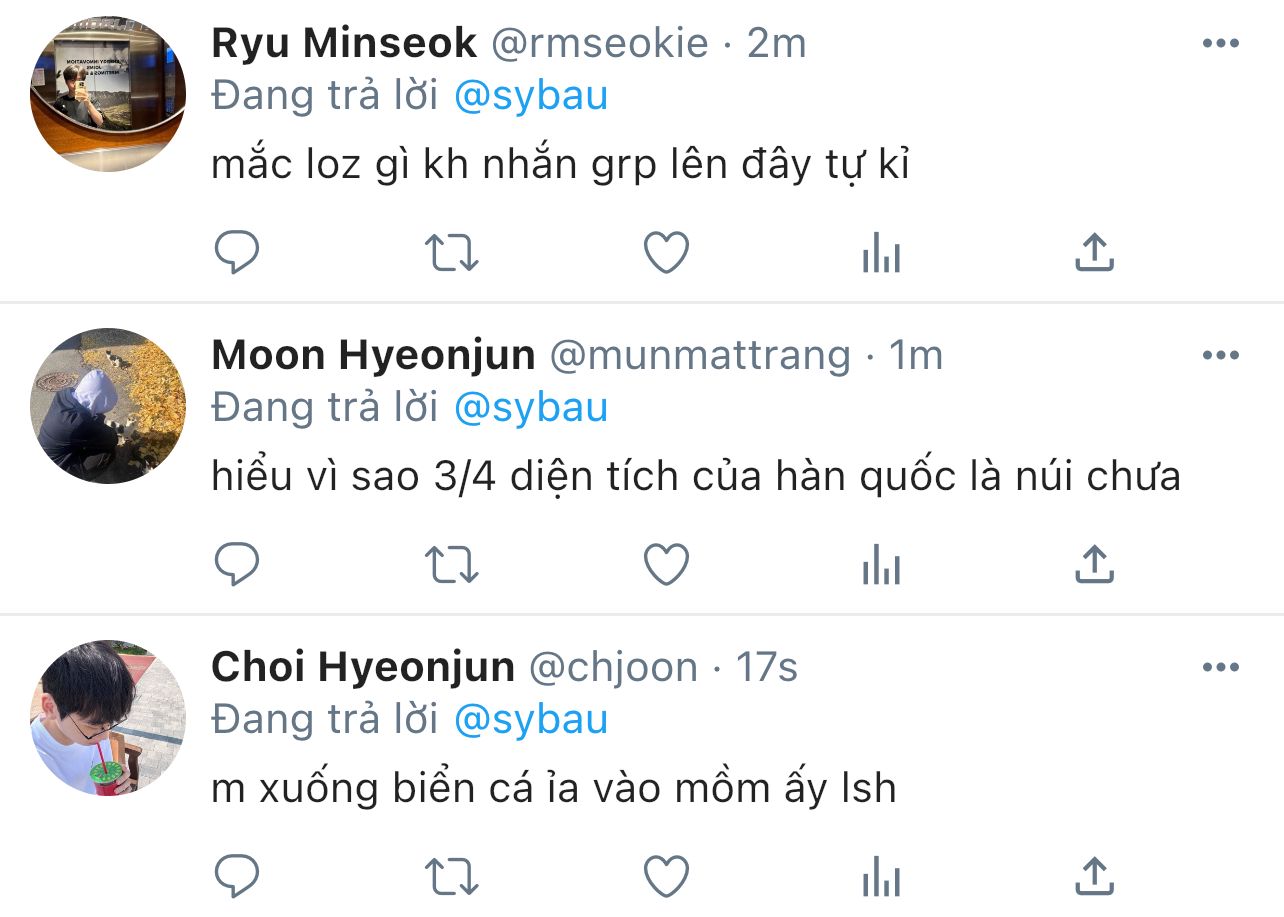Open @sybau mention in Ryu Minseok's reply

[531, 96]
